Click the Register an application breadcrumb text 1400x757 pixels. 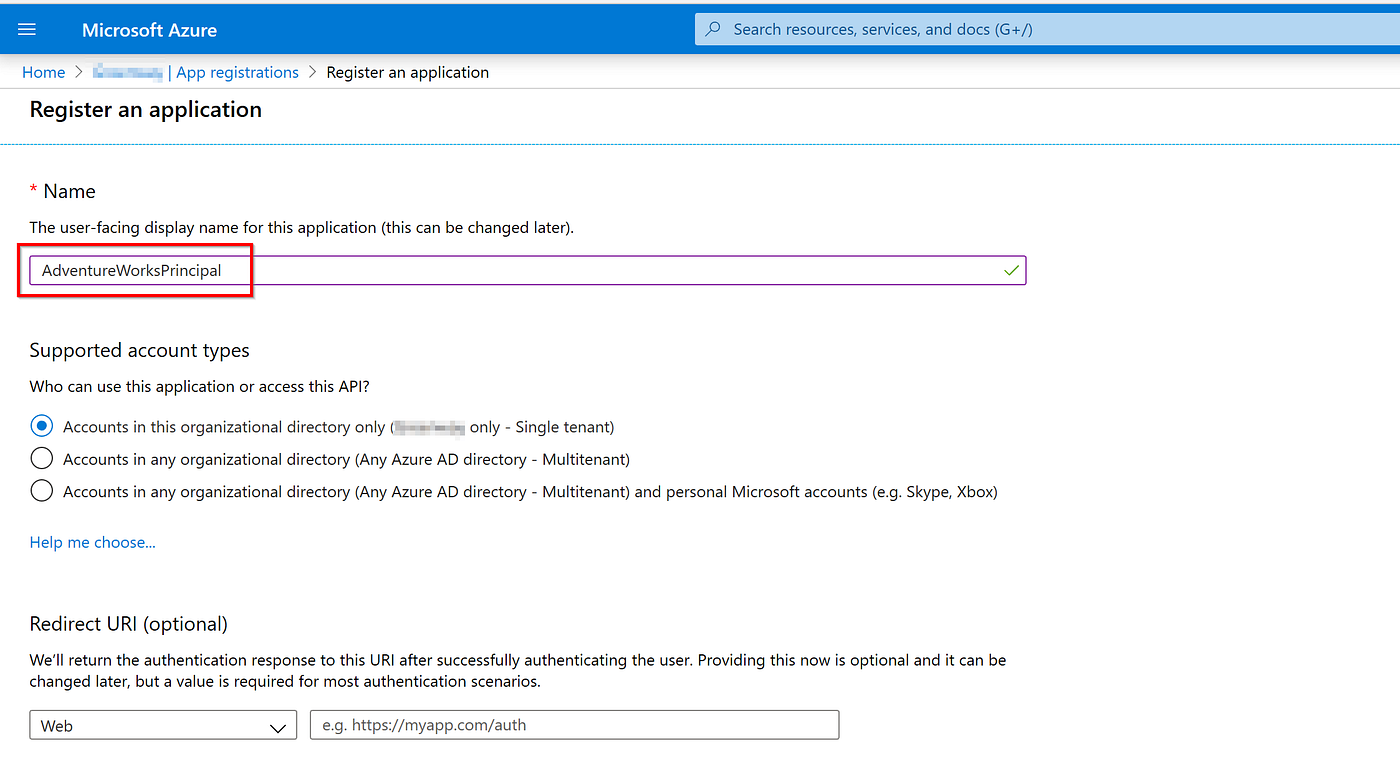pos(408,72)
